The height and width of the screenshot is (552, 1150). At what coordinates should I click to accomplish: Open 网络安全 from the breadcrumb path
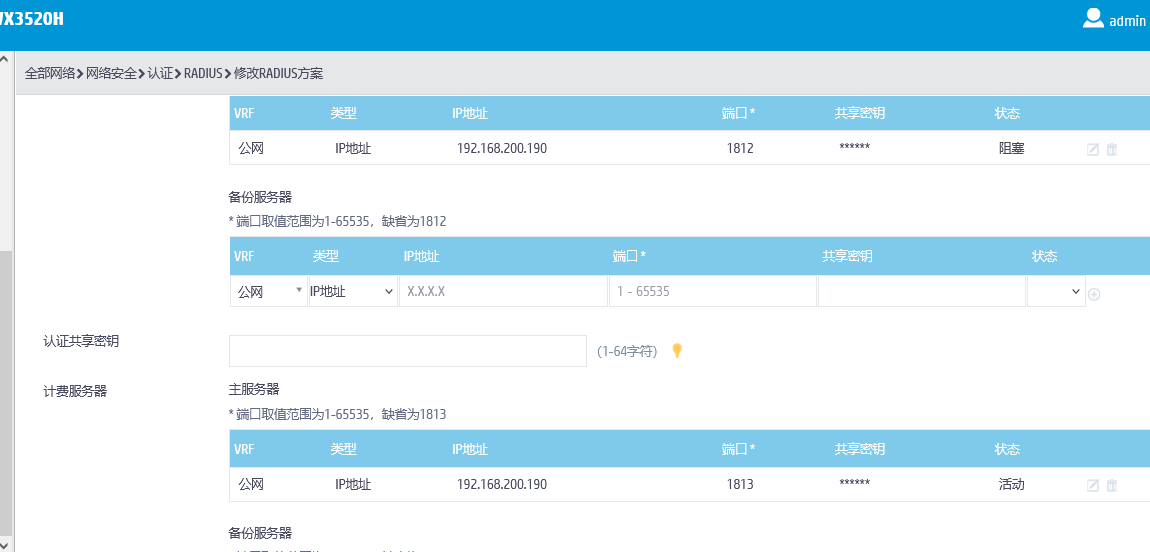pyautogui.click(x=111, y=73)
